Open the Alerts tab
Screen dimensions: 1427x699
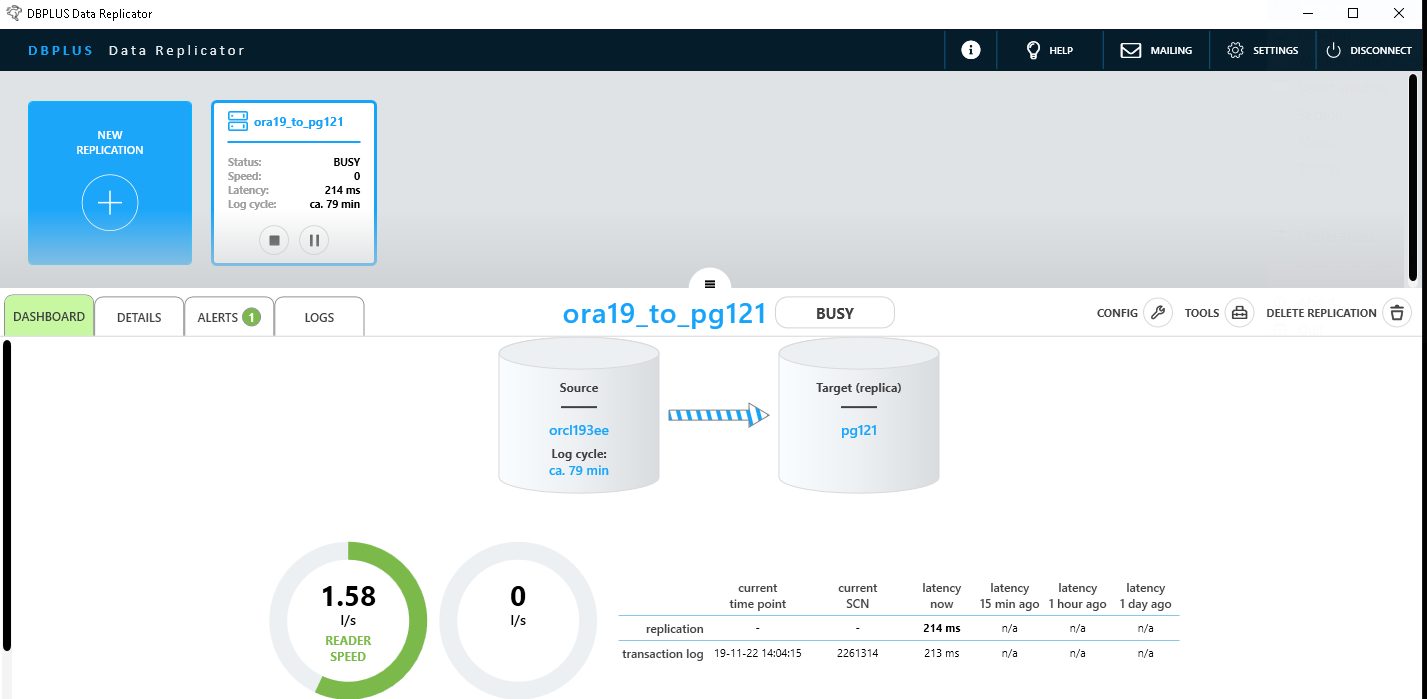tap(229, 317)
